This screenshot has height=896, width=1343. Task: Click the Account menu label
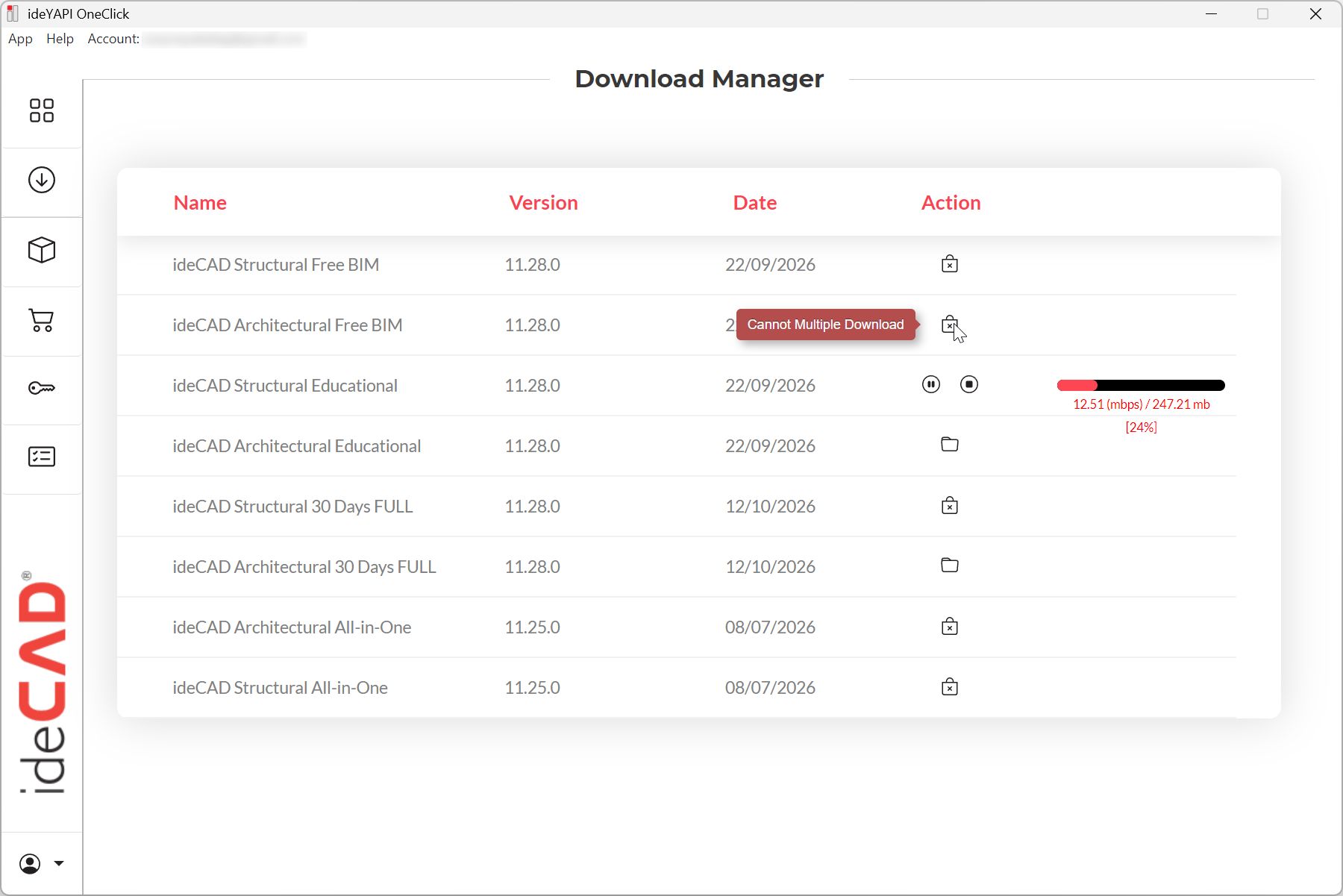click(113, 39)
